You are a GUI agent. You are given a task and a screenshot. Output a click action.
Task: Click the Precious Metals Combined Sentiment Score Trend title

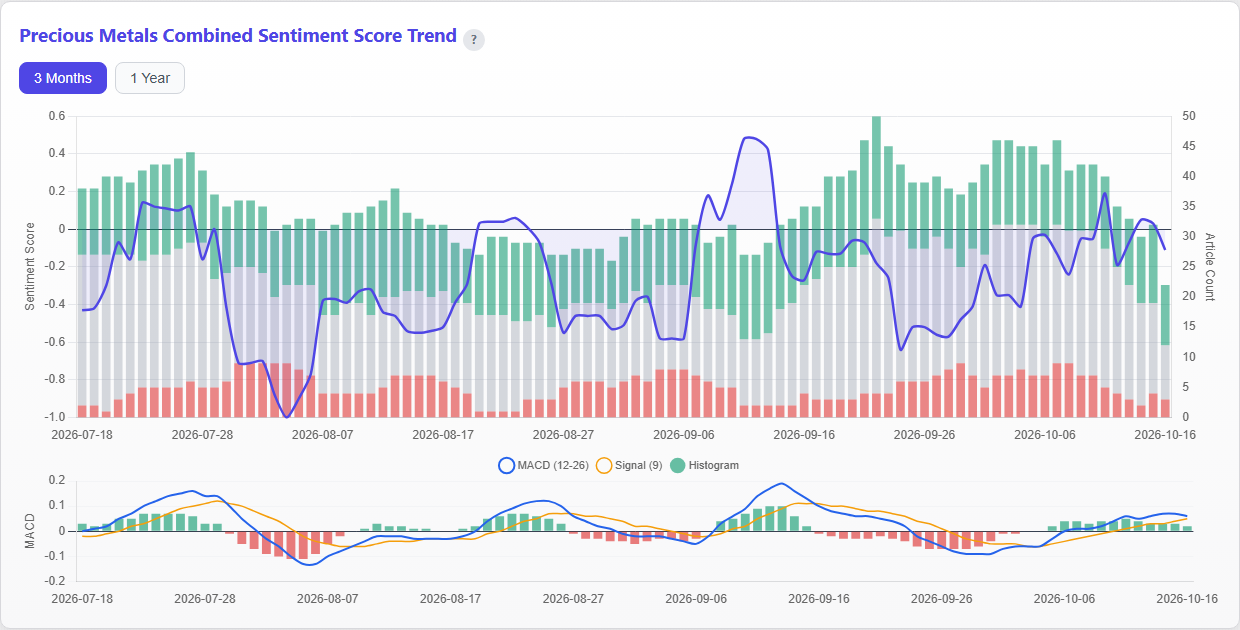coord(238,36)
